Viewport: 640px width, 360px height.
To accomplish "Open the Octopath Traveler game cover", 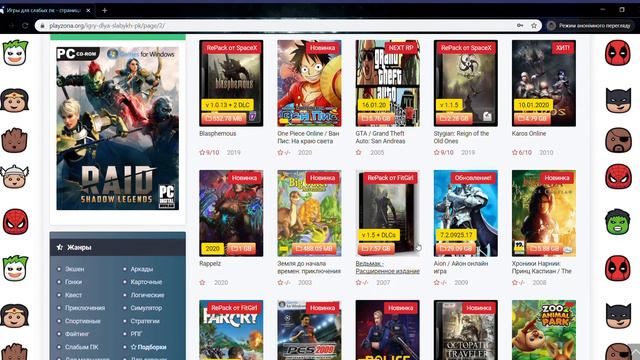I will (x=465, y=330).
